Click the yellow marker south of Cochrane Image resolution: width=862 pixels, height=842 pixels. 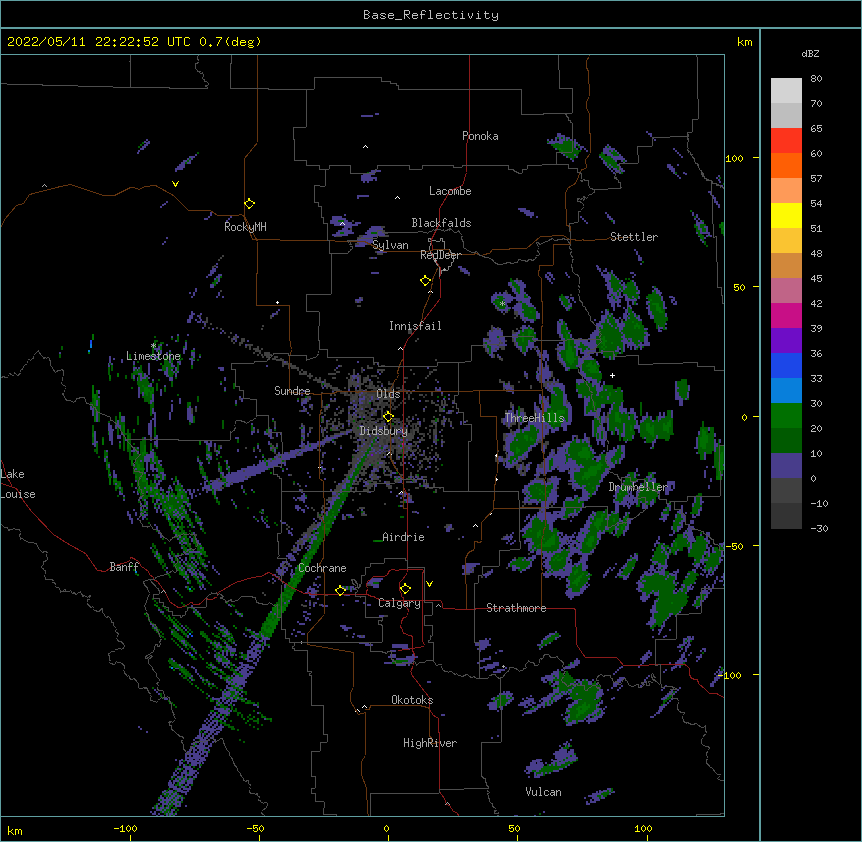[340, 590]
